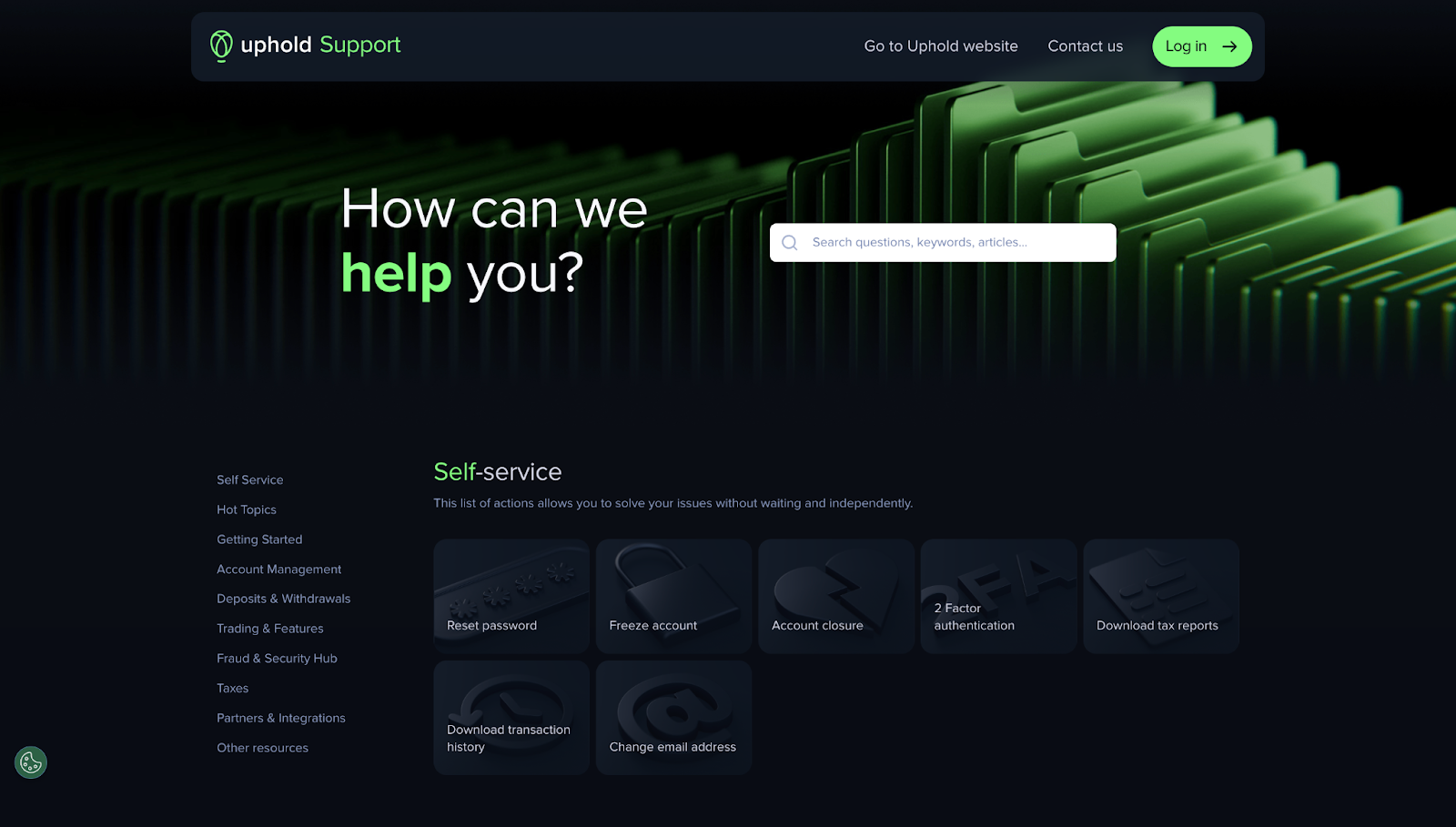Click the arrow in Log in button

[1229, 46]
